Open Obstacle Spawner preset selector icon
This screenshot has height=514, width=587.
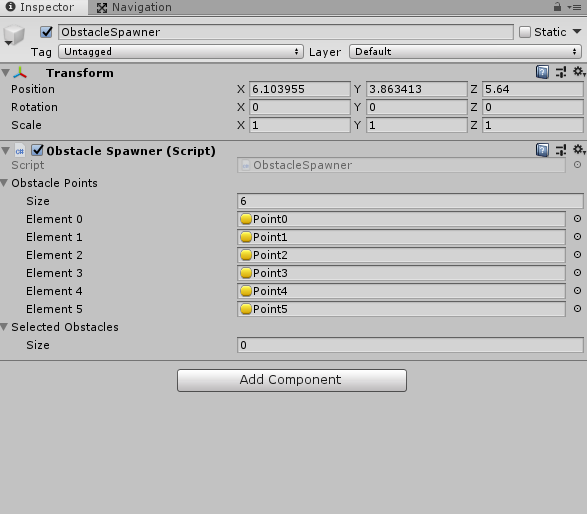pos(561,150)
